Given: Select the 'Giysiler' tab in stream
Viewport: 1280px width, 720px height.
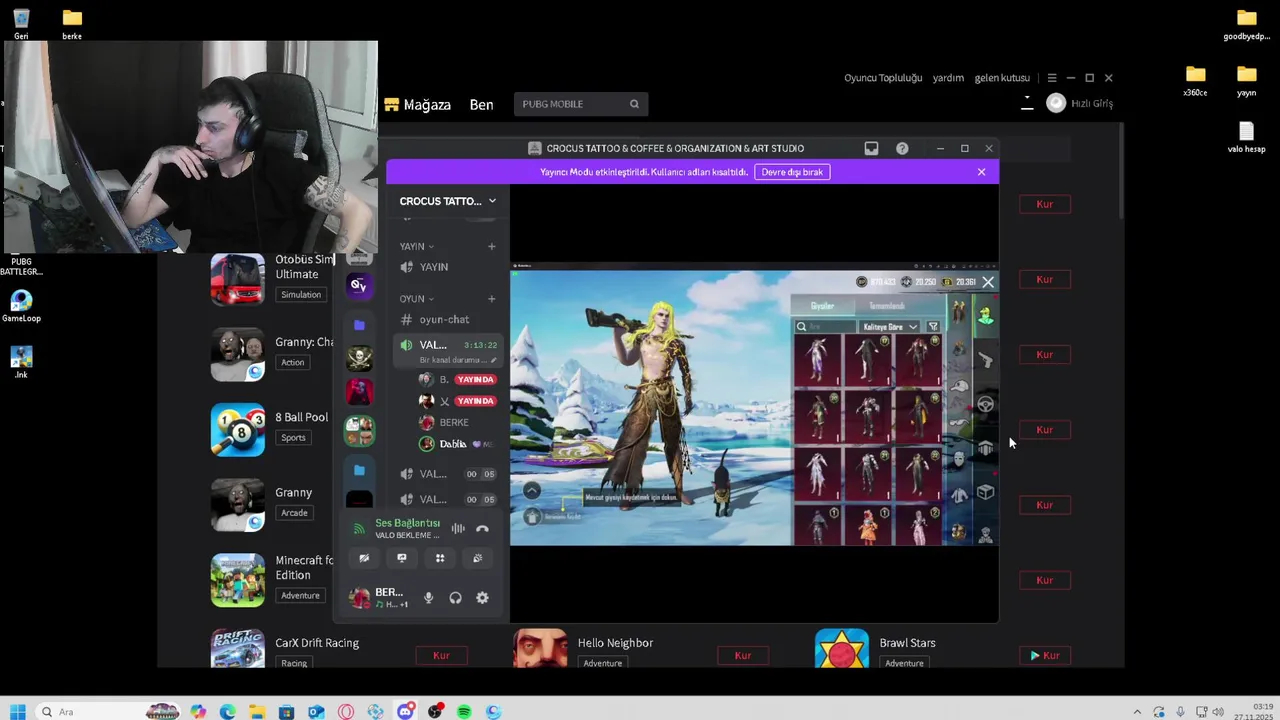Looking at the screenshot, I should click(x=822, y=306).
